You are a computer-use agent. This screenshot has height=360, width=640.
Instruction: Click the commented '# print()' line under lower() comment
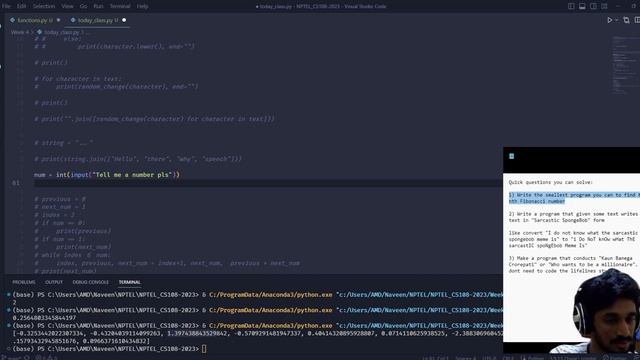pos(51,62)
